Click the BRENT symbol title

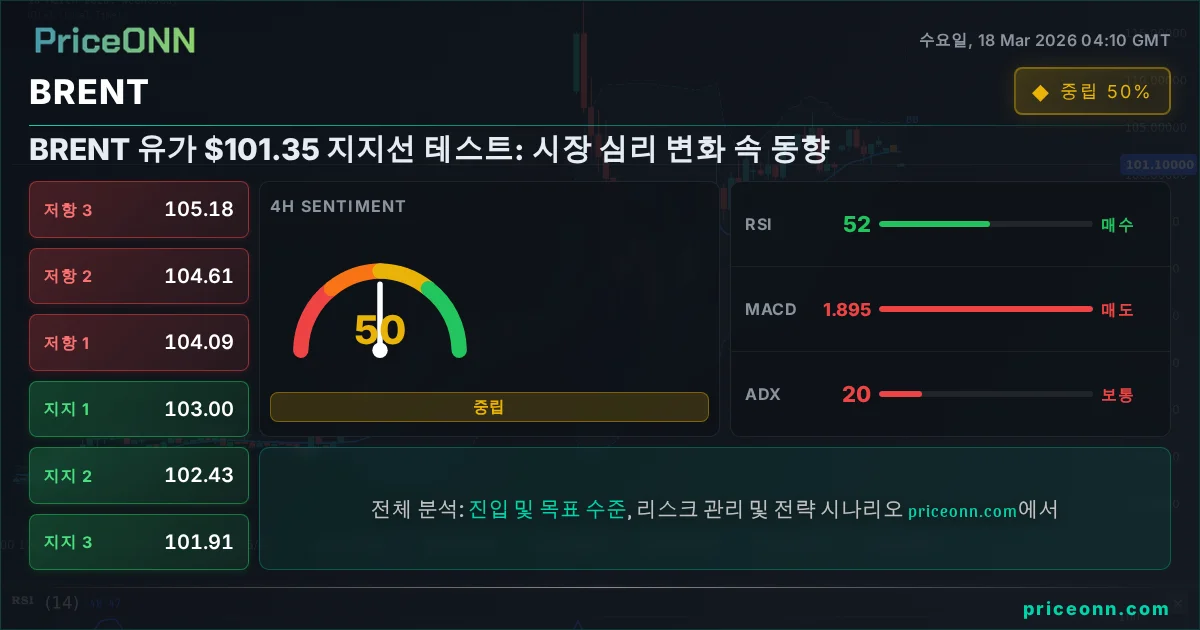tap(89, 92)
